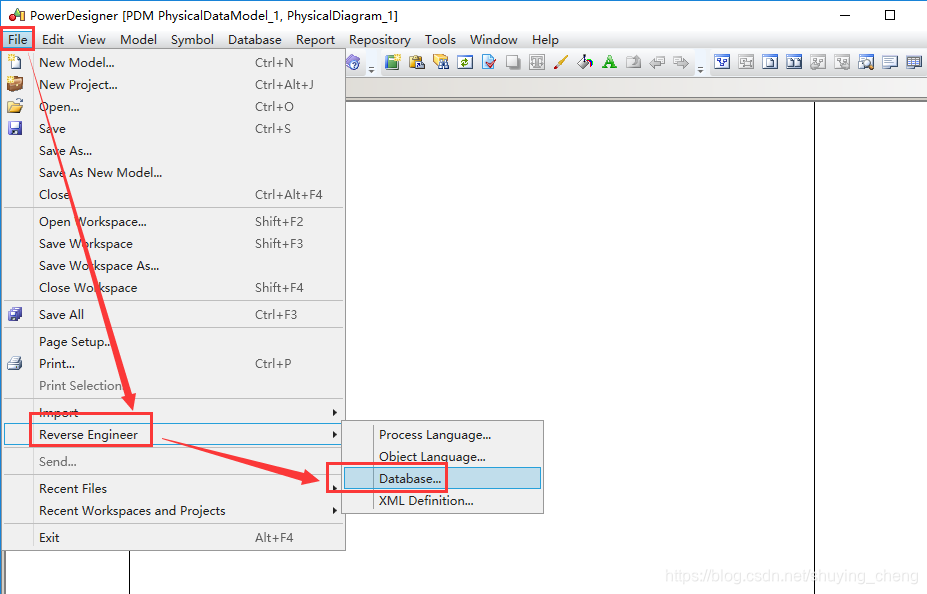Open the File menu
Viewport: 927px width, 594px height.
18,40
